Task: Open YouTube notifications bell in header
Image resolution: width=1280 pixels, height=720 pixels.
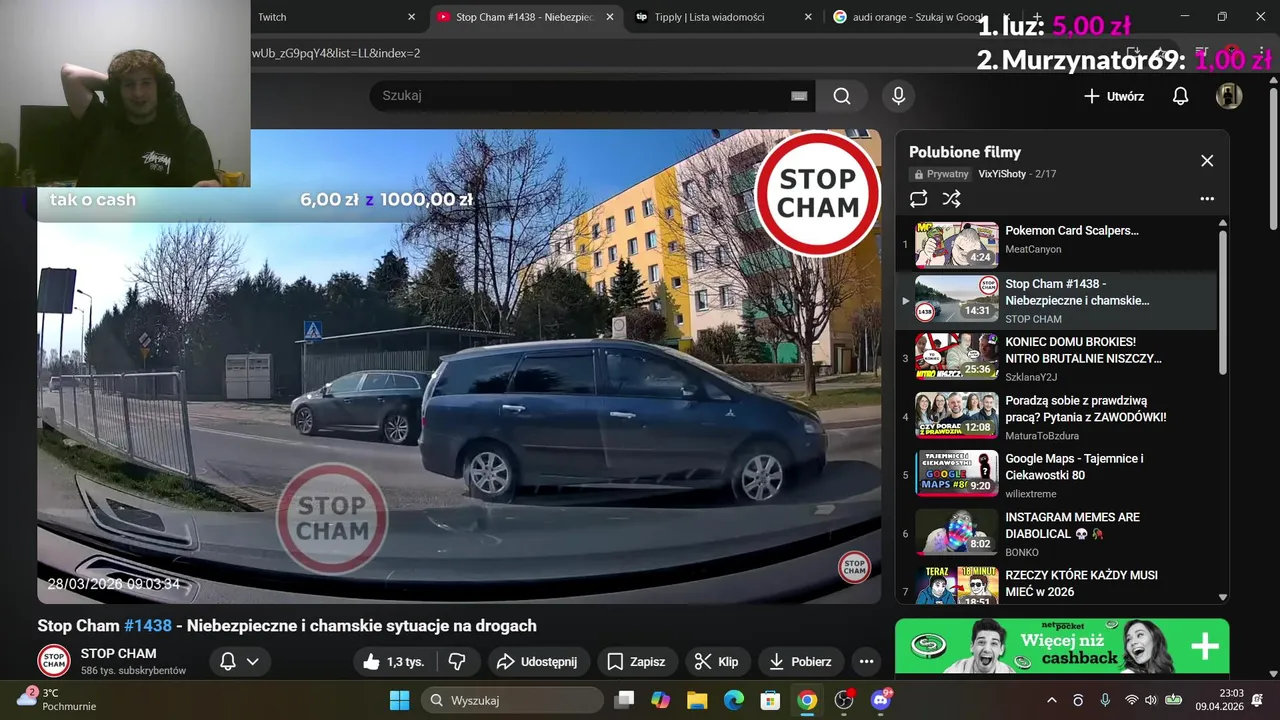Action: click(x=1180, y=96)
